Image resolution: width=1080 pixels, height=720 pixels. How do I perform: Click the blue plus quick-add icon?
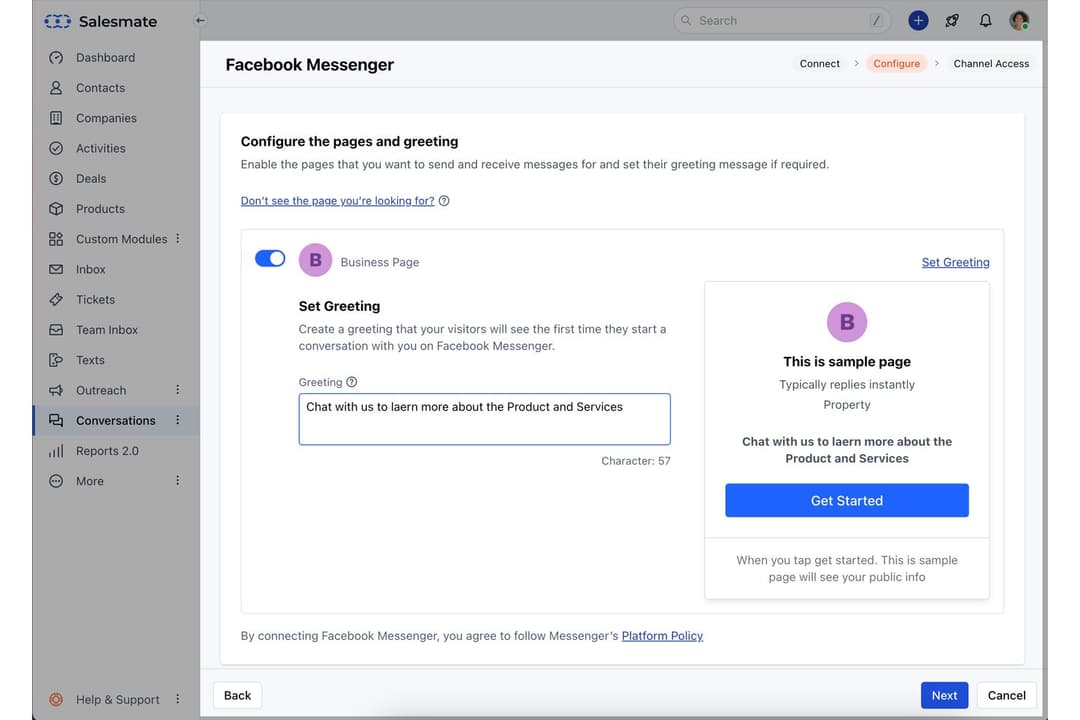(x=918, y=21)
